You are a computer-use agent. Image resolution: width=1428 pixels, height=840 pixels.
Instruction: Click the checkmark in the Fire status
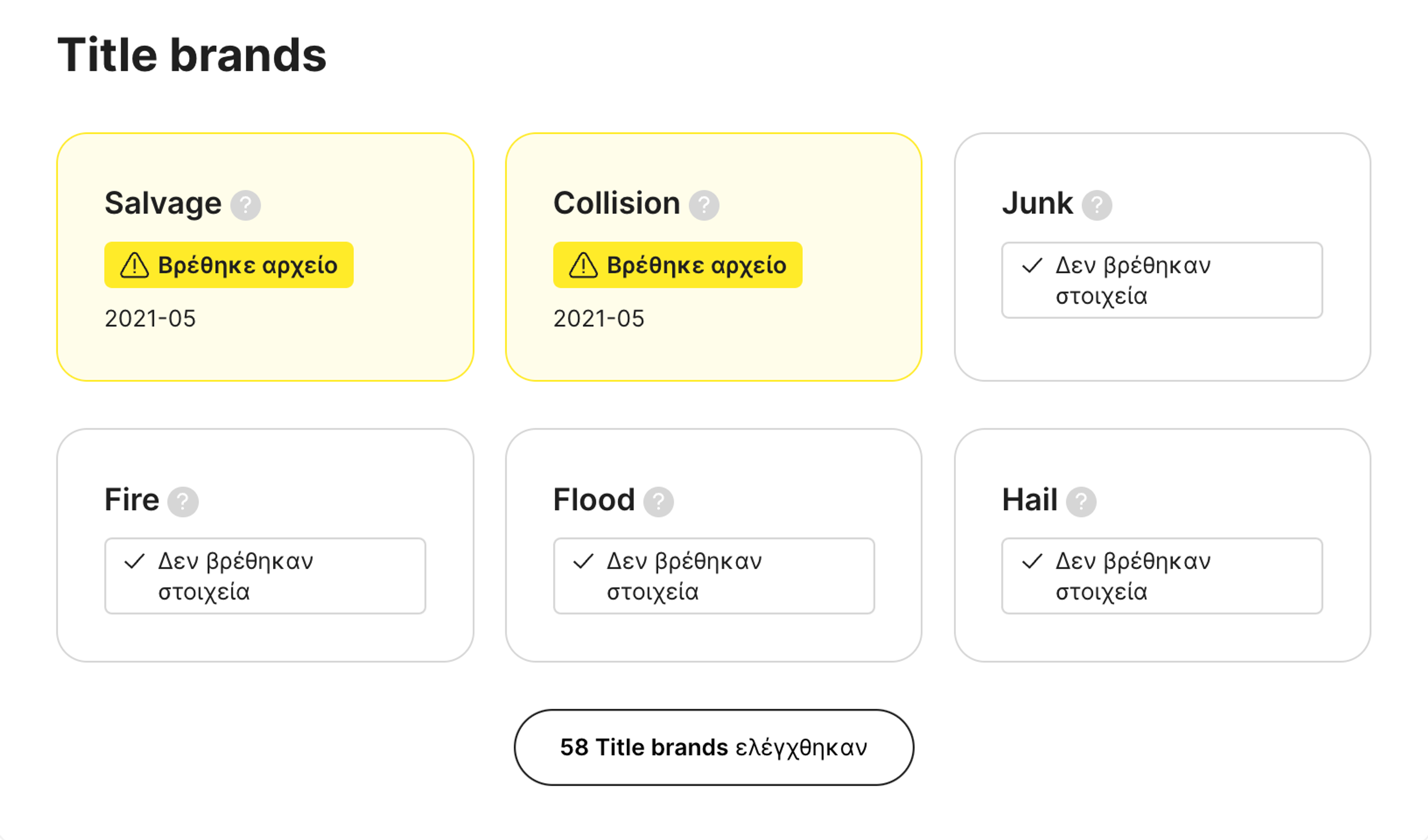[134, 561]
